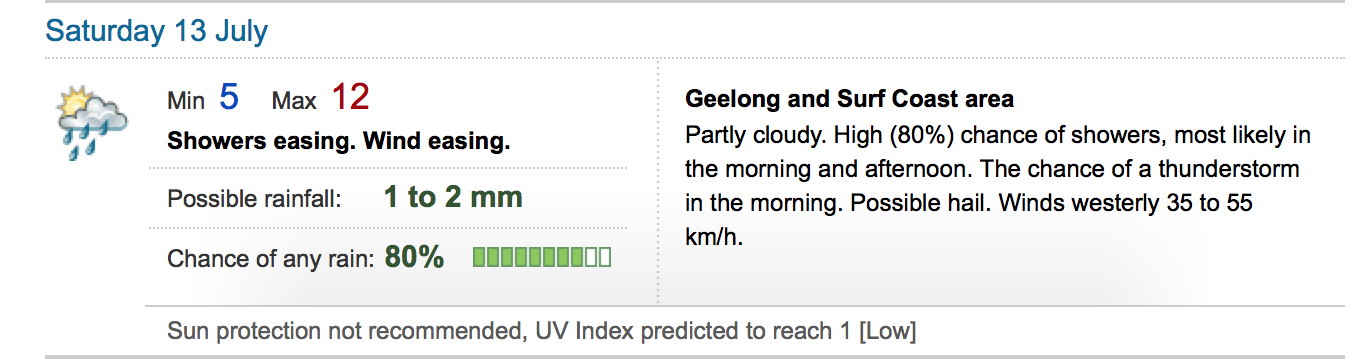Select the minimum temperature 5
1362x360 pixels.
point(229,98)
